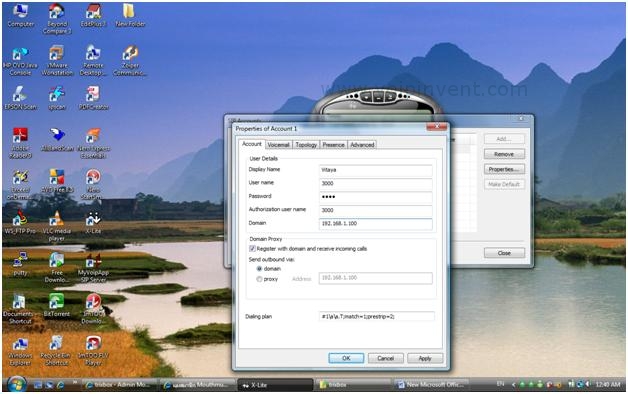Switch to the Voicemail tab
This screenshot has width=628, height=394.
278,145
